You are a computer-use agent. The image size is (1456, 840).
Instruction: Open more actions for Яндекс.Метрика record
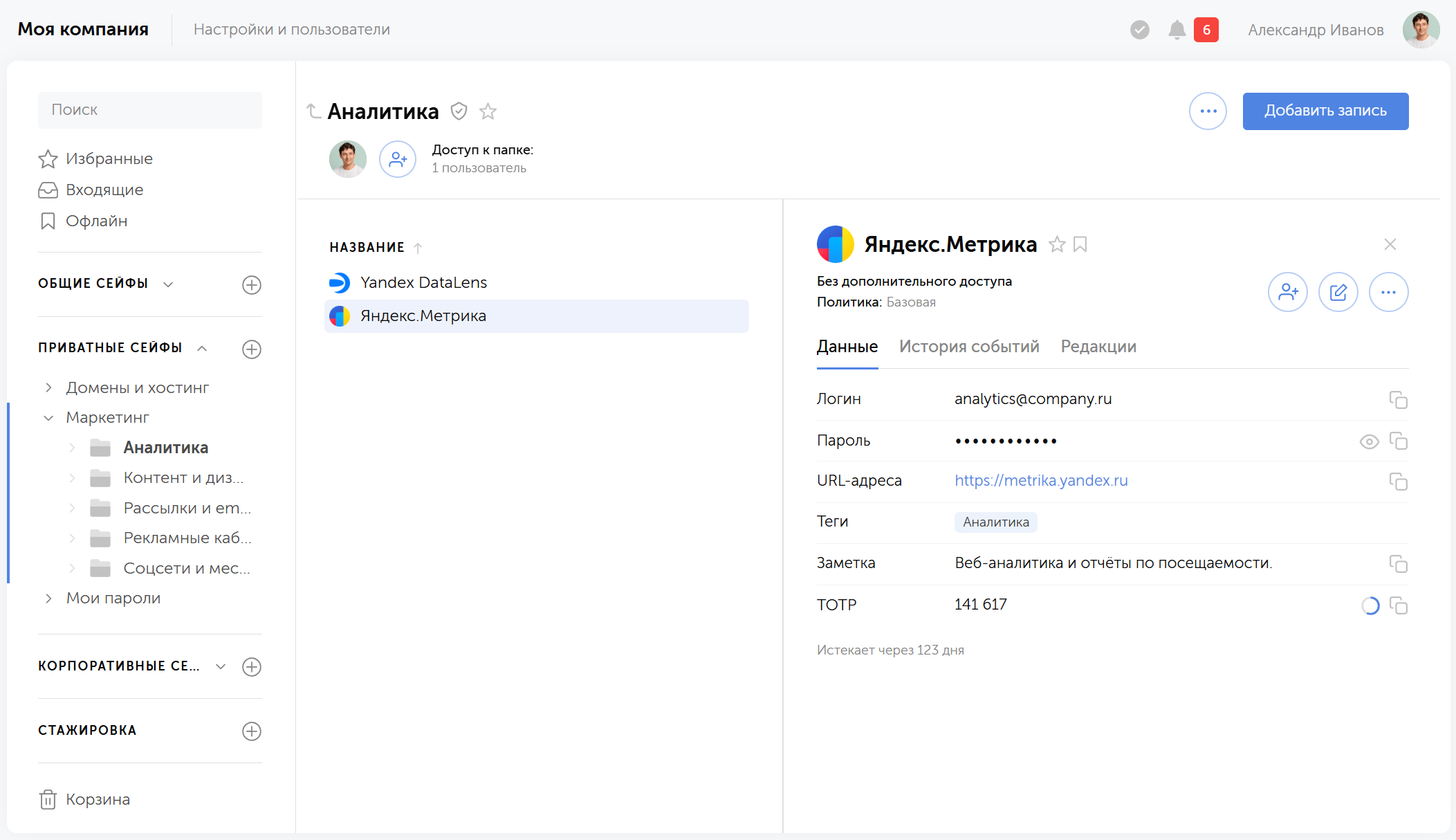coord(1388,292)
